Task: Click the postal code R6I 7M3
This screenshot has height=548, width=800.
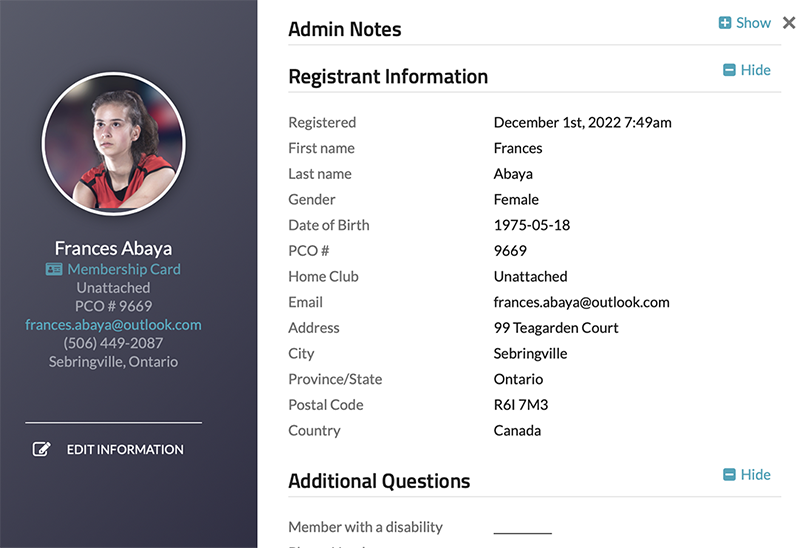Action: (x=520, y=405)
